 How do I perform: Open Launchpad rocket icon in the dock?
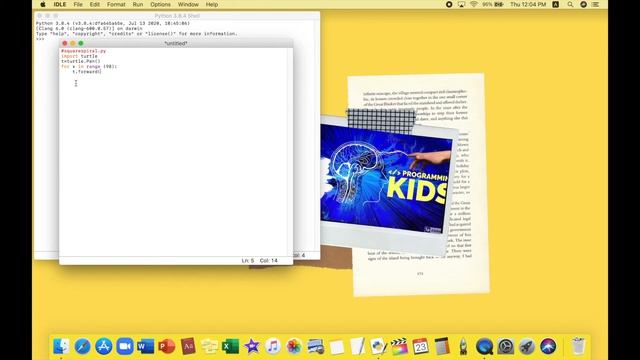click(x=527, y=347)
